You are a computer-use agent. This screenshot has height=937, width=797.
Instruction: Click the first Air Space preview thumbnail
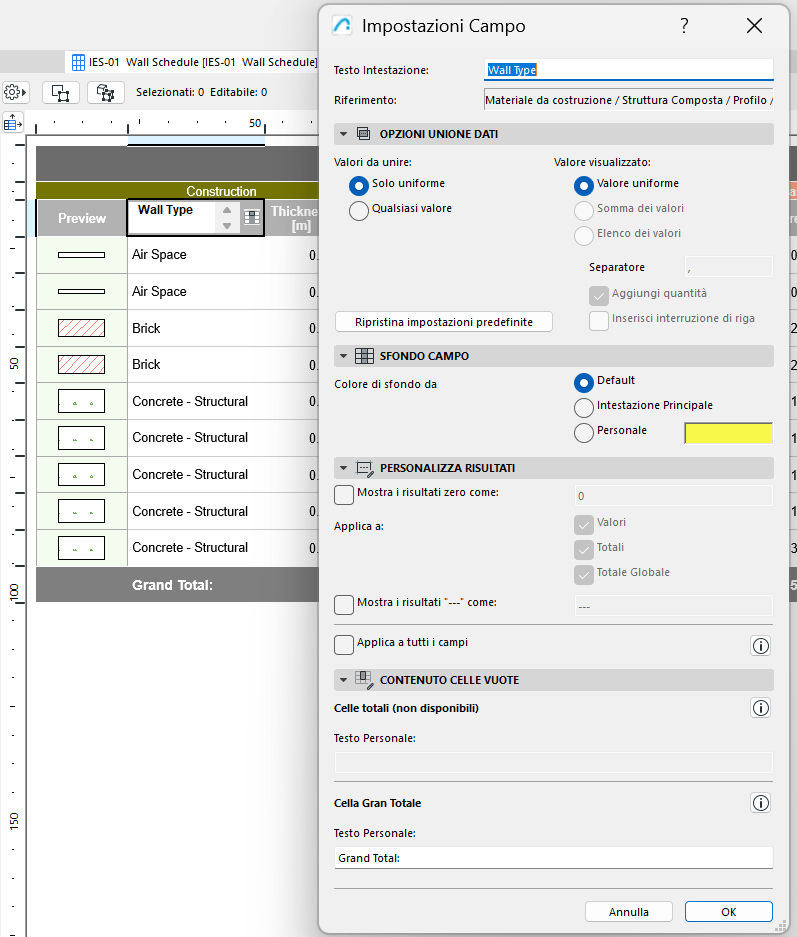click(x=81, y=255)
